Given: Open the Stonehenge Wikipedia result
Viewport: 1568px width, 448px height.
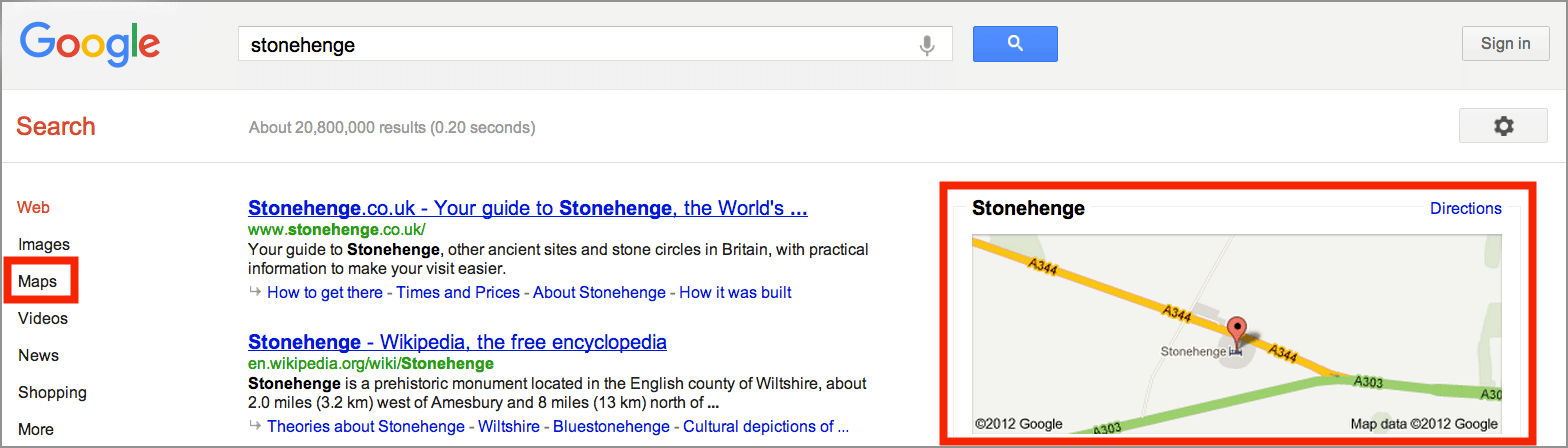Looking at the screenshot, I should coord(457,342).
